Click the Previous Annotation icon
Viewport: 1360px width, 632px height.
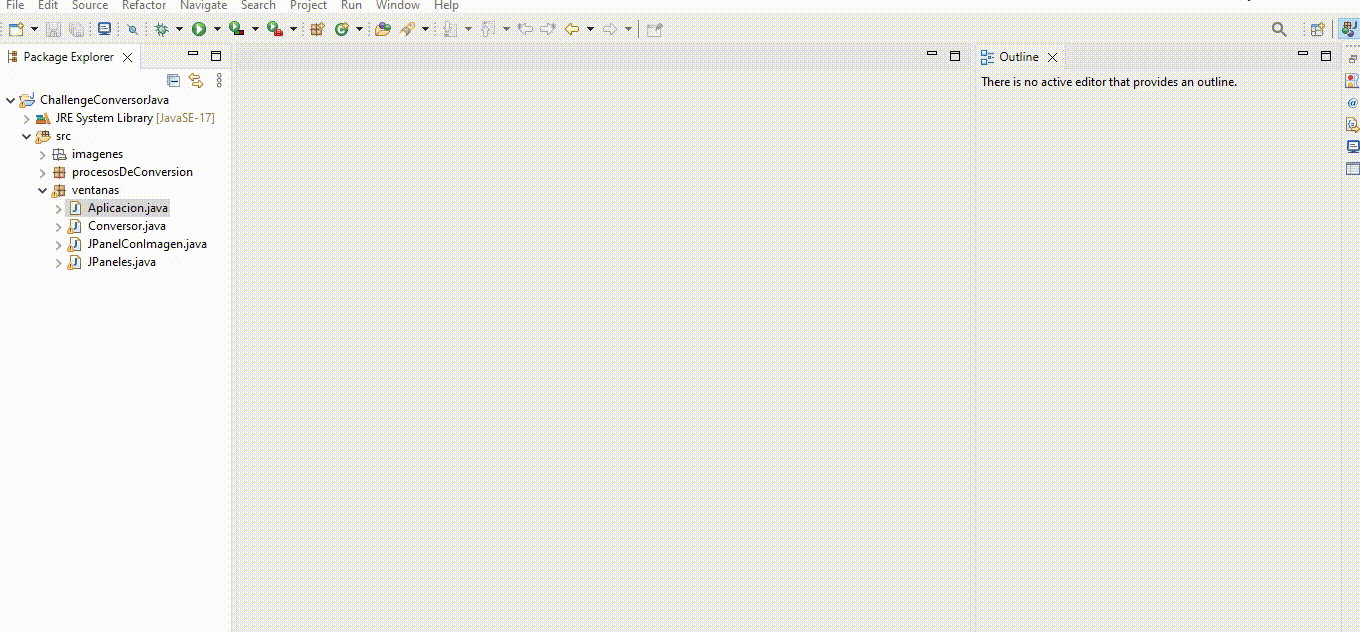coord(489,29)
